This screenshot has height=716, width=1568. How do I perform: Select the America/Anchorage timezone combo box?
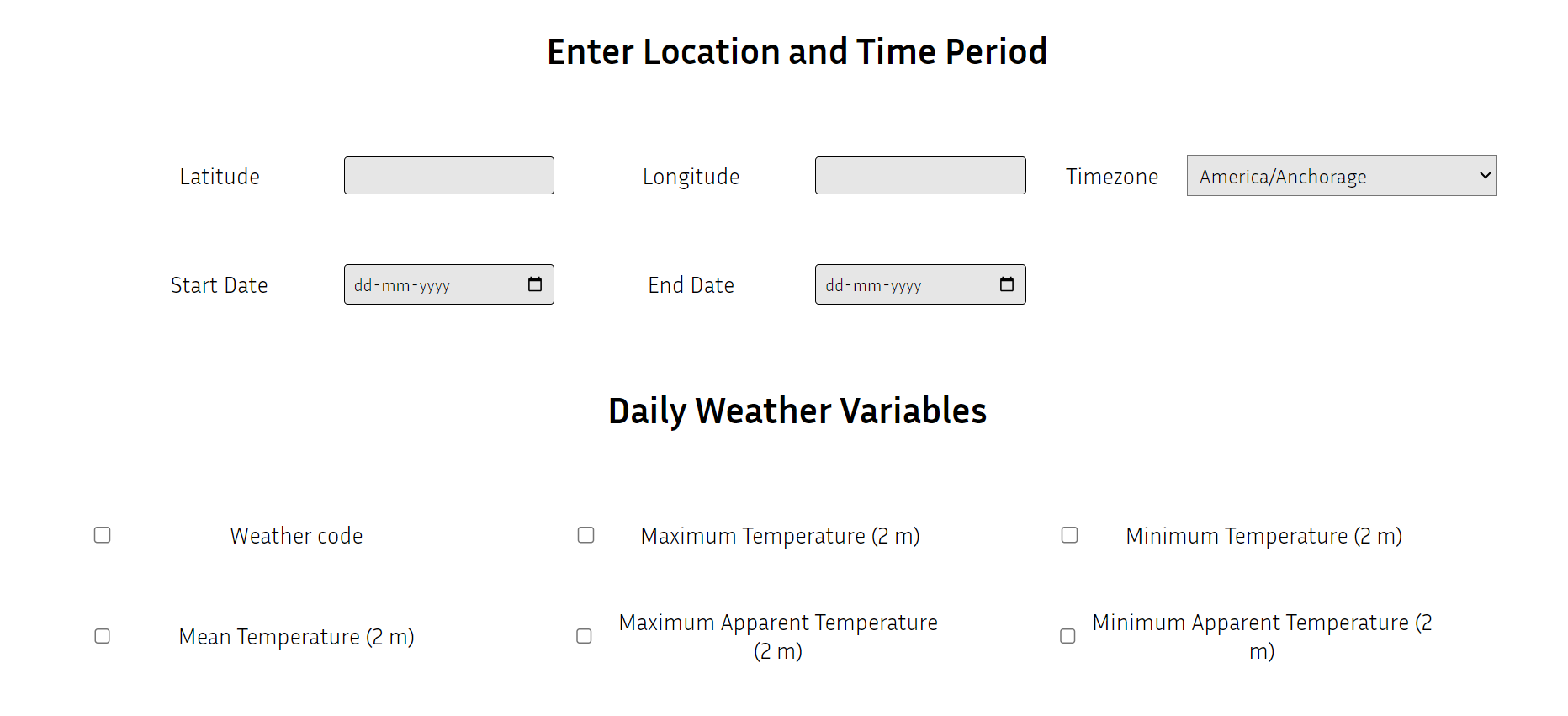[x=1342, y=176]
